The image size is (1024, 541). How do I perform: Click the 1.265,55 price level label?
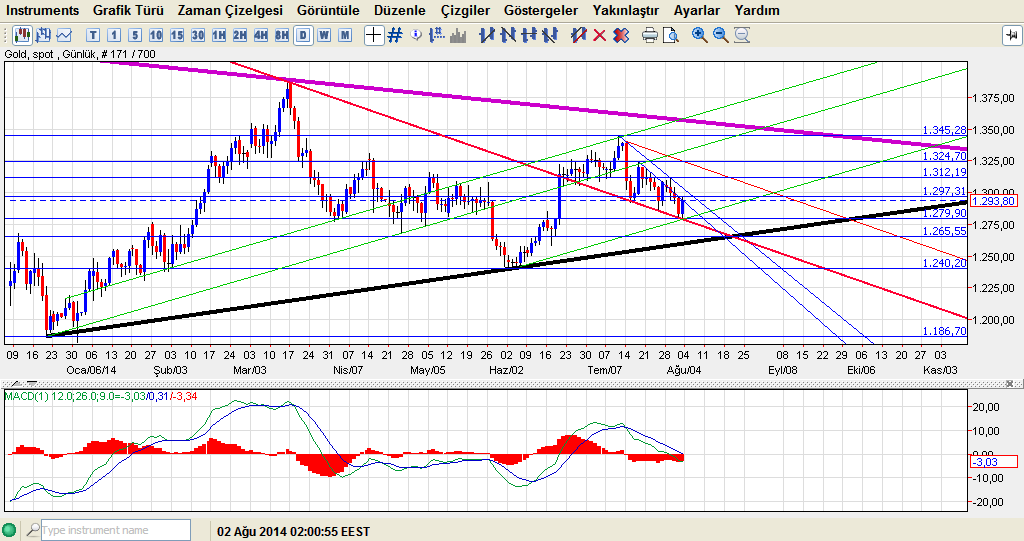coord(944,231)
